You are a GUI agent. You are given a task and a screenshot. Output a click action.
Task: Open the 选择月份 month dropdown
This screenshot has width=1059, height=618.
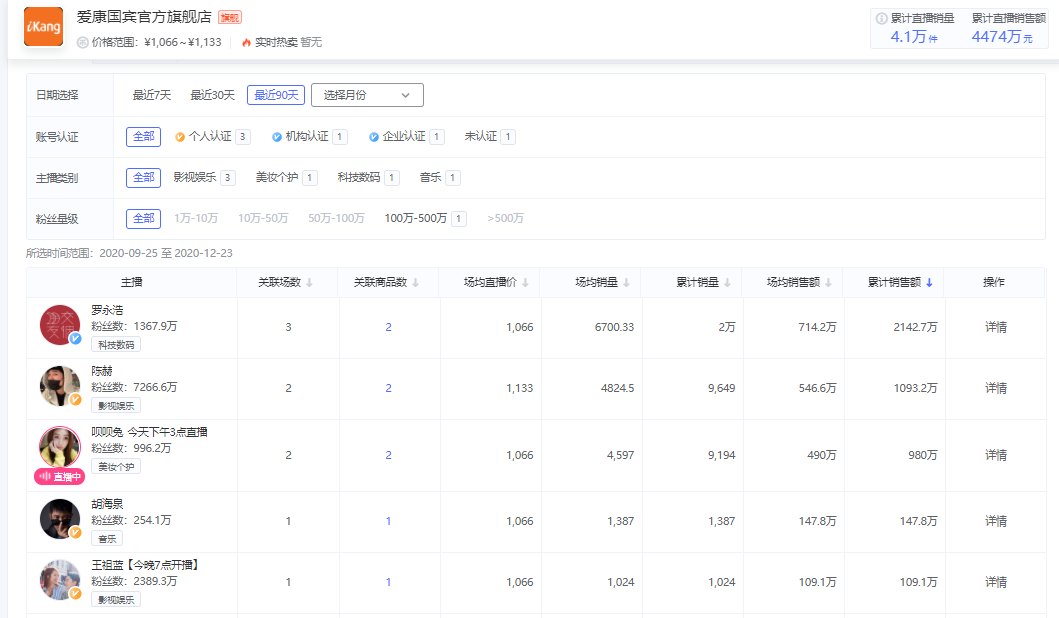[367, 95]
